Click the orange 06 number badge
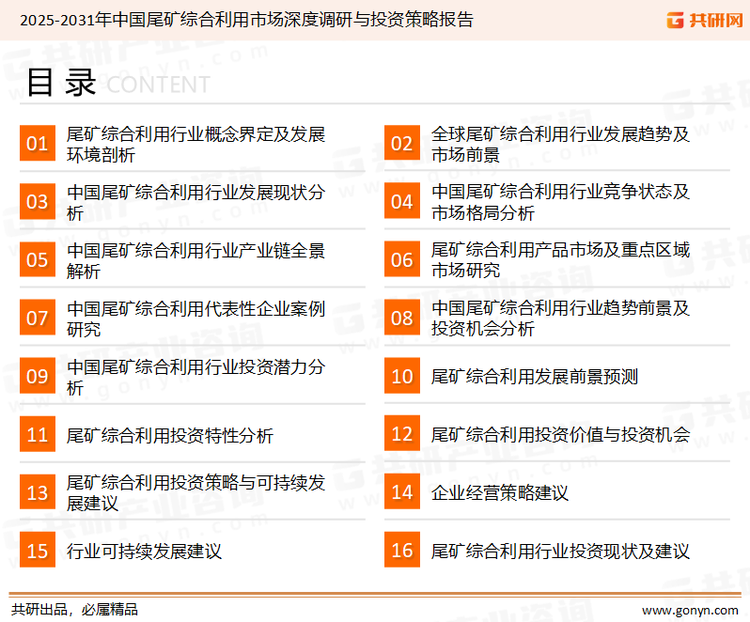750x622 pixels. point(402,259)
